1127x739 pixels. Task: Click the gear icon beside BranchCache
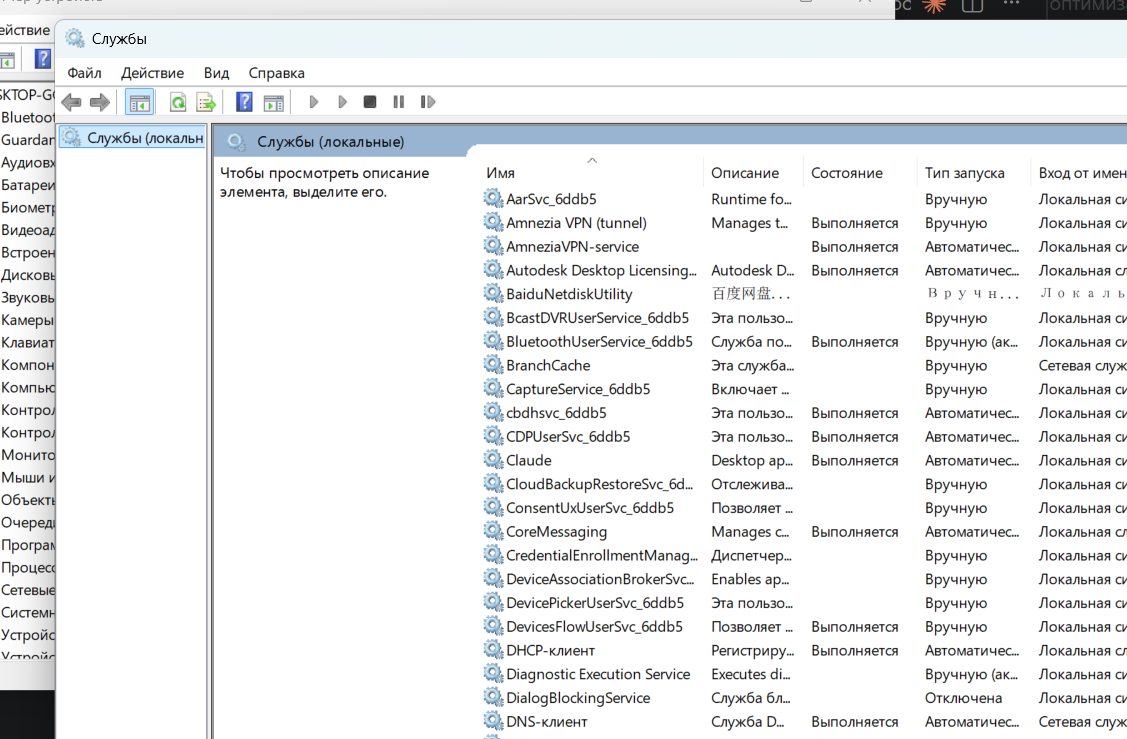tap(493, 364)
